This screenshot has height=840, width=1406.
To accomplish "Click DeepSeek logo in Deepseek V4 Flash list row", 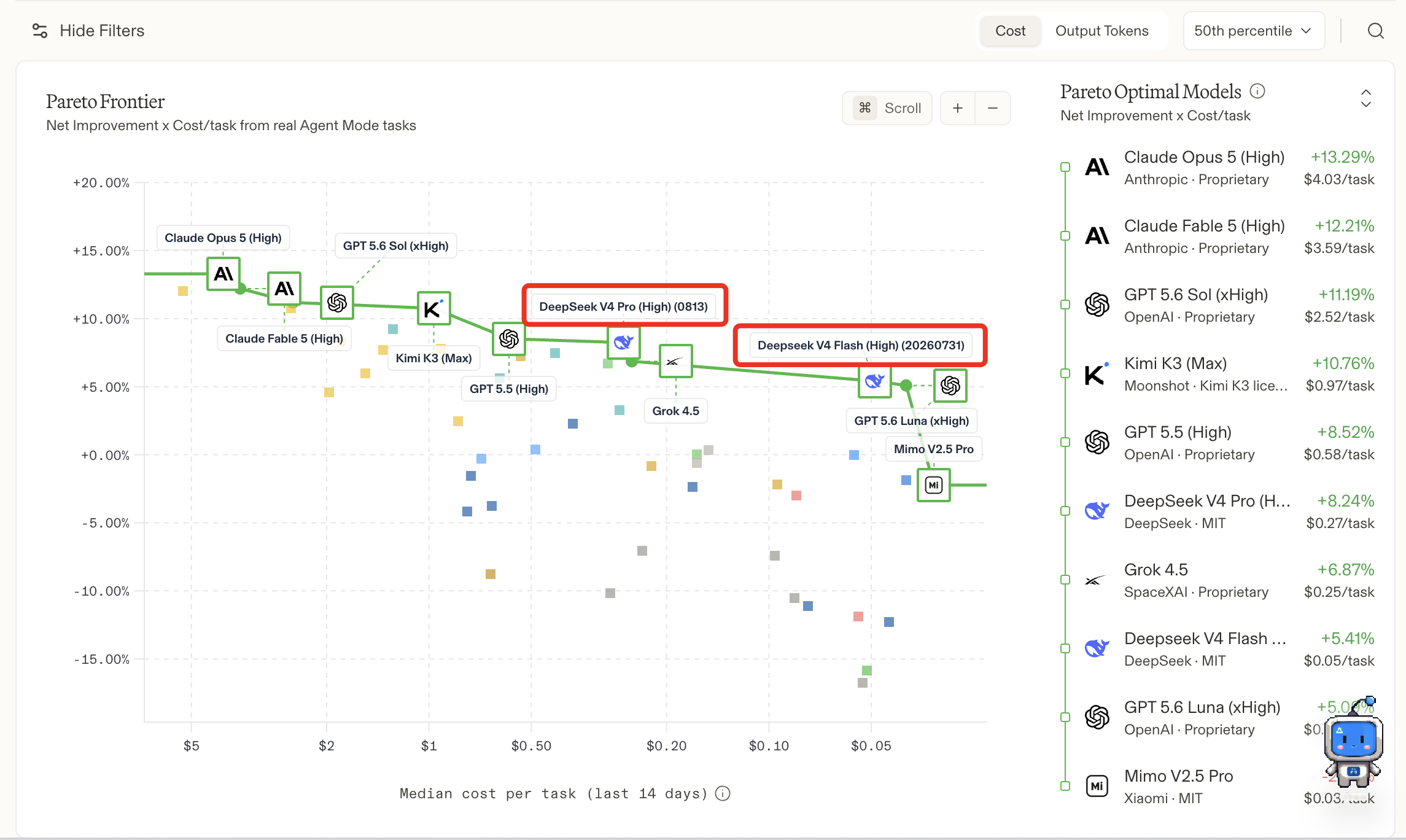I will [x=1097, y=648].
